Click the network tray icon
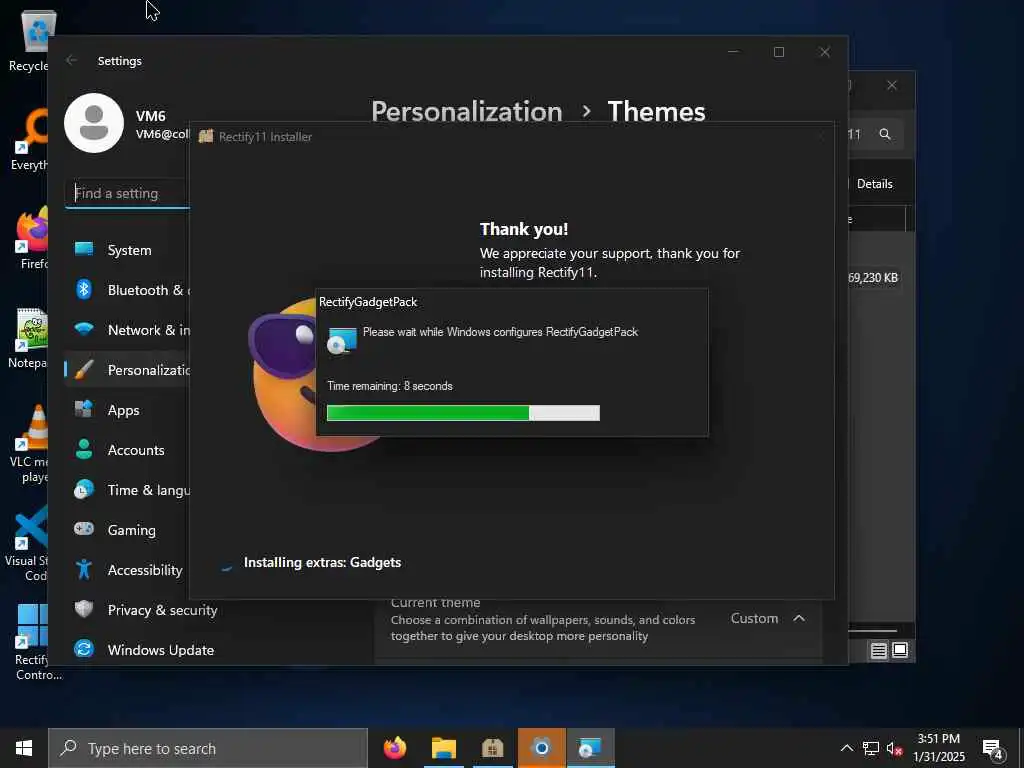The height and width of the screenshot is (768, 1024). [871, 748]
